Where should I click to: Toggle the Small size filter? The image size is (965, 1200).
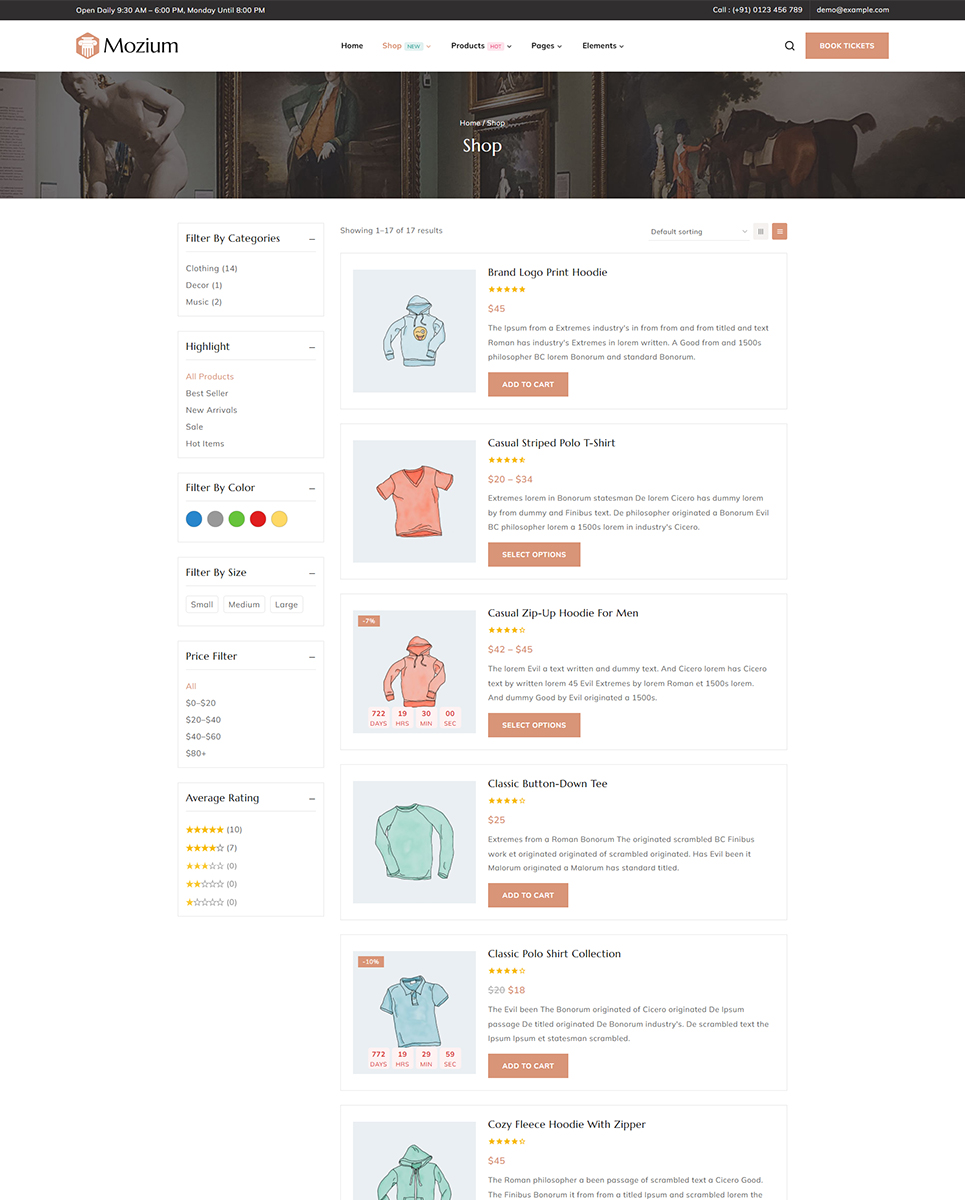(202, 605)
